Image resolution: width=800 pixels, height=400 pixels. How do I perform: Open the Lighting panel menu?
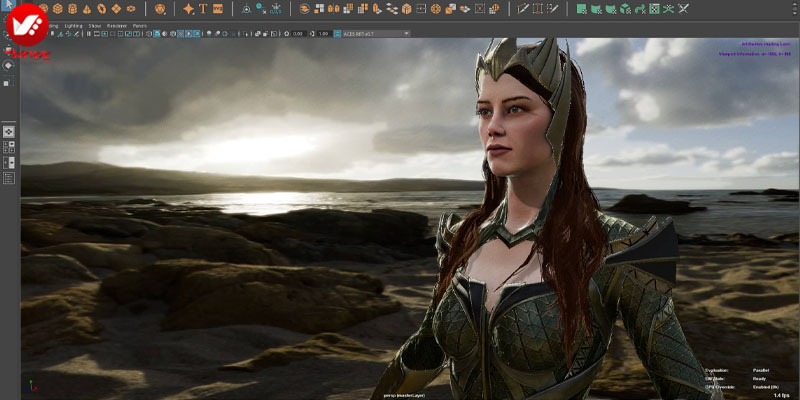[73, 26]
